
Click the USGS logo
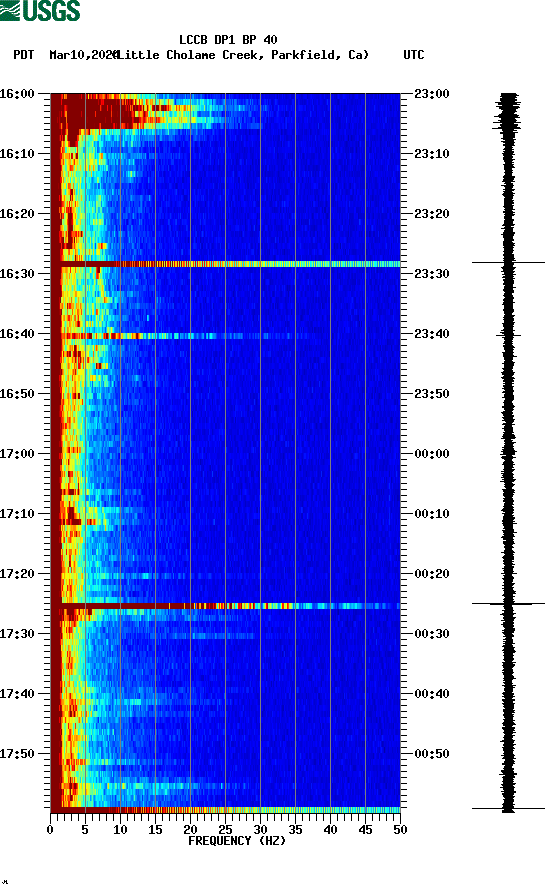pyautogui.click(x=40, y=10)
